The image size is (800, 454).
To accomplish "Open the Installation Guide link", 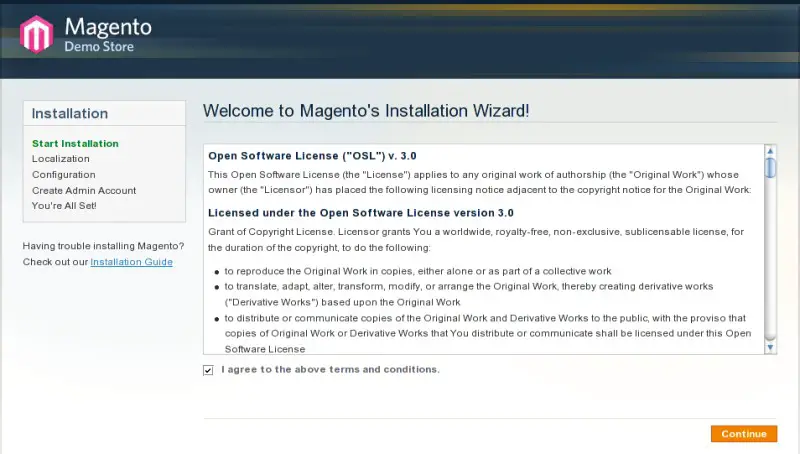I will pos(132,262).
